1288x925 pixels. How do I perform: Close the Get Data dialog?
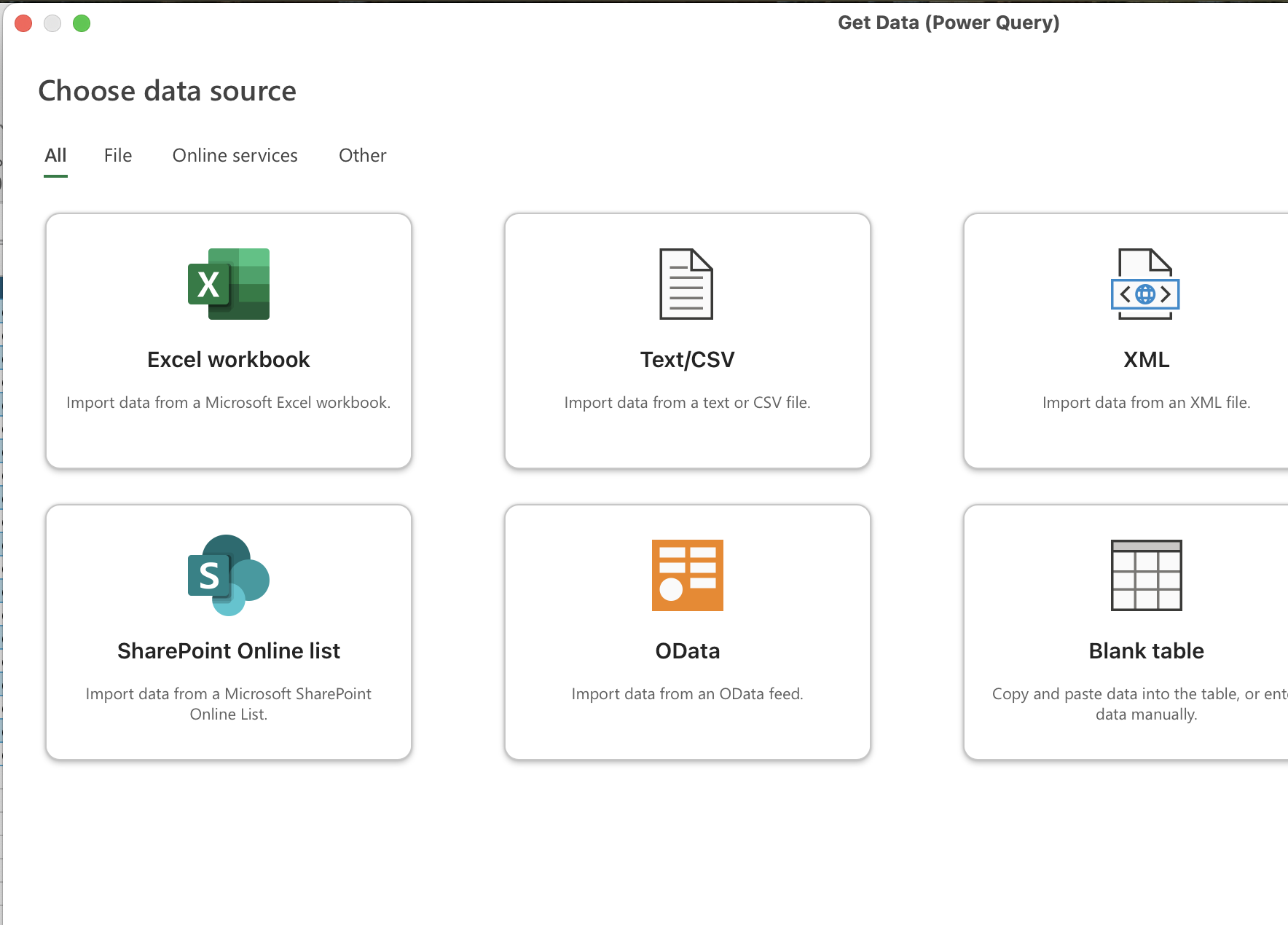(23, 23)
